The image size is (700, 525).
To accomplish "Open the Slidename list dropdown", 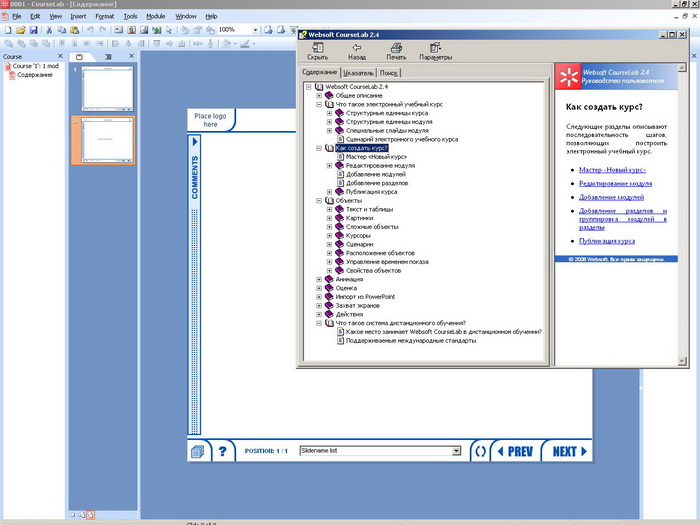I will (456, 451).
